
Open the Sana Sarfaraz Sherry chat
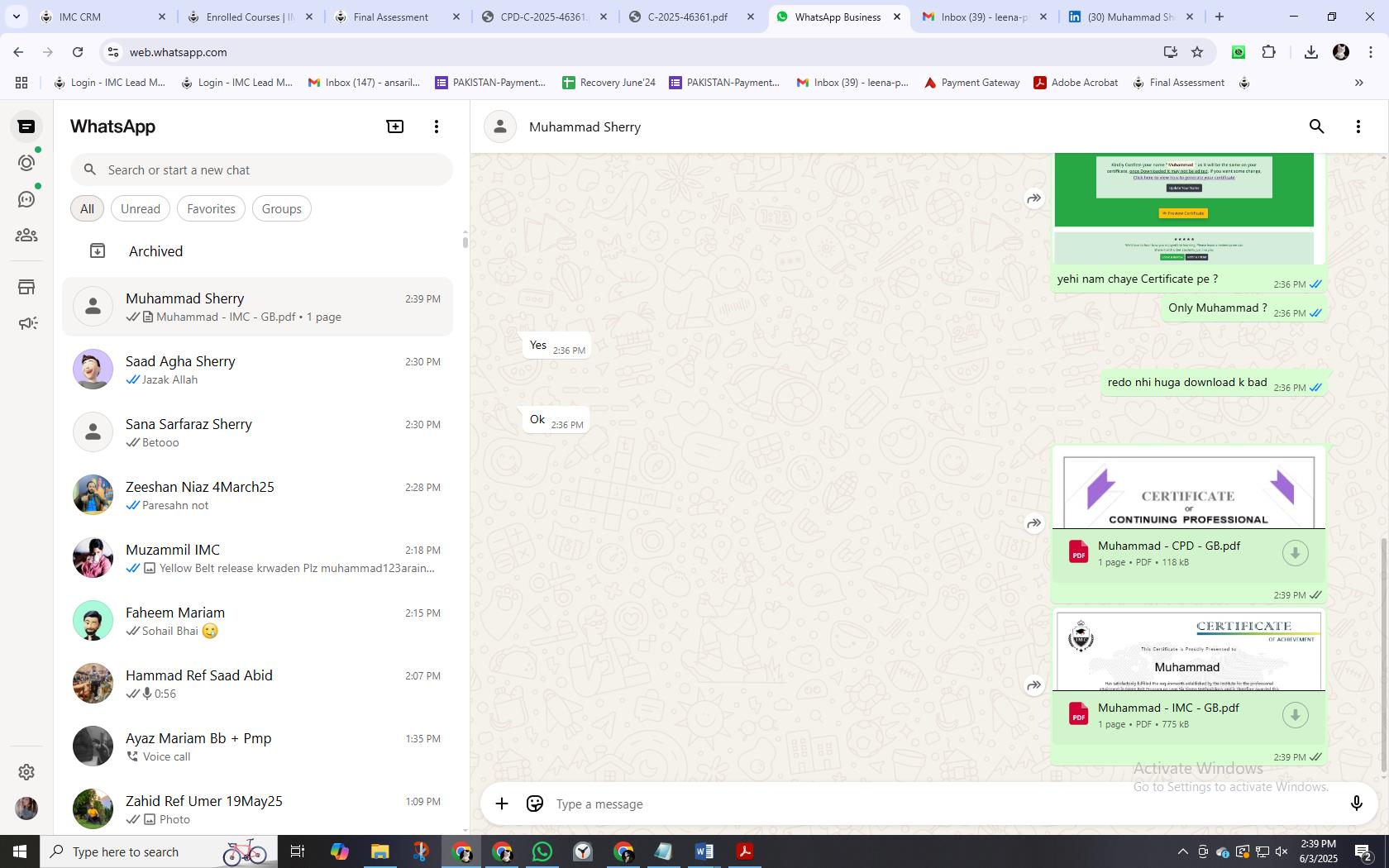point(257,432)
